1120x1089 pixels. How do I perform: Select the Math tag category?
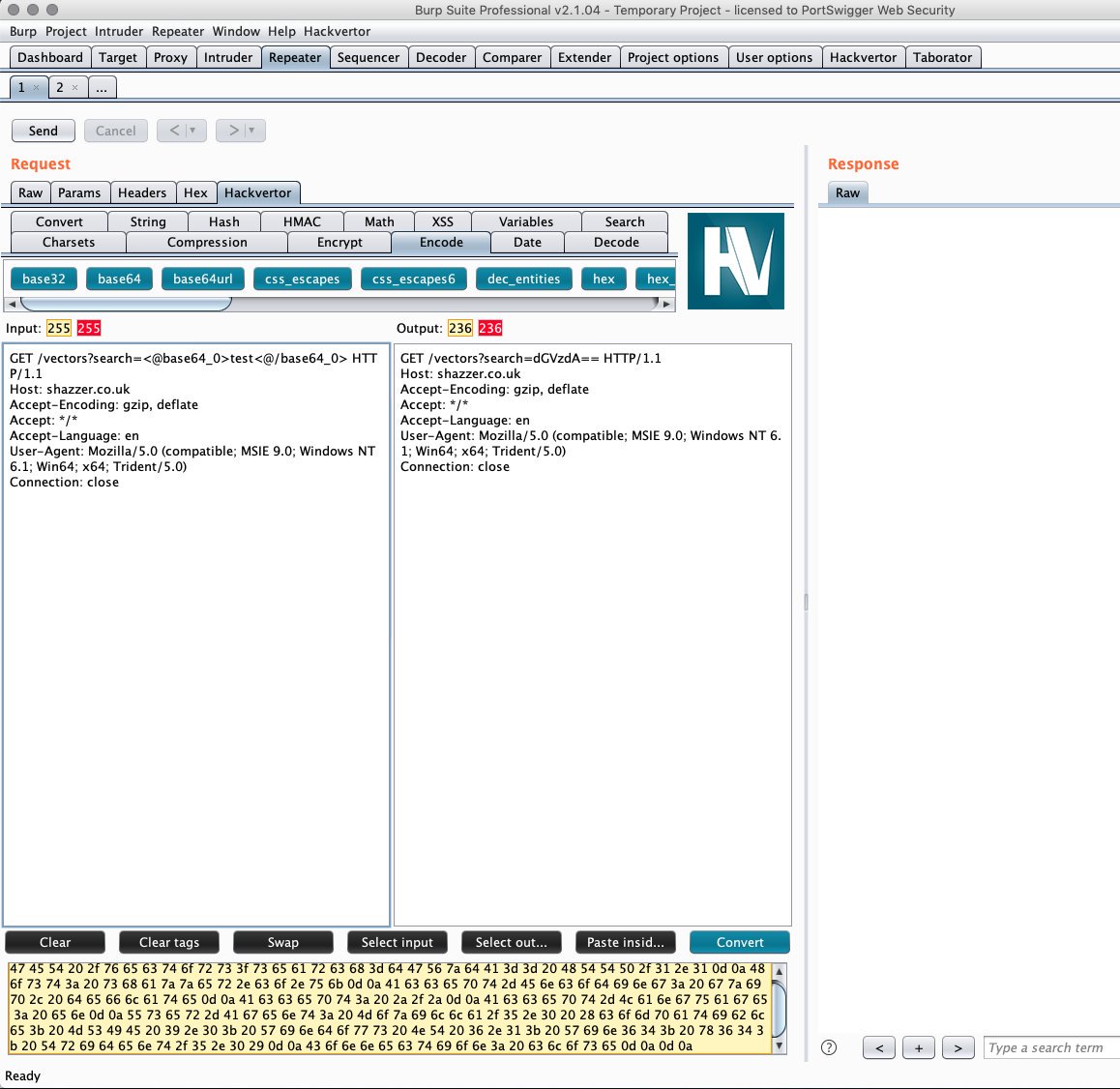379,221
